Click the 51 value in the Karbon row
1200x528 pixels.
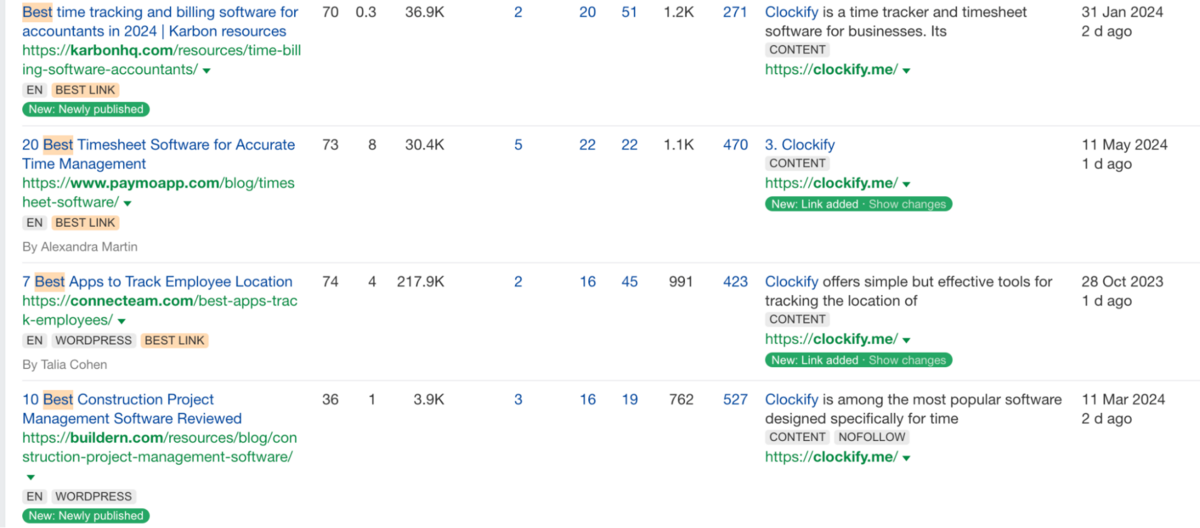point(629,12)
